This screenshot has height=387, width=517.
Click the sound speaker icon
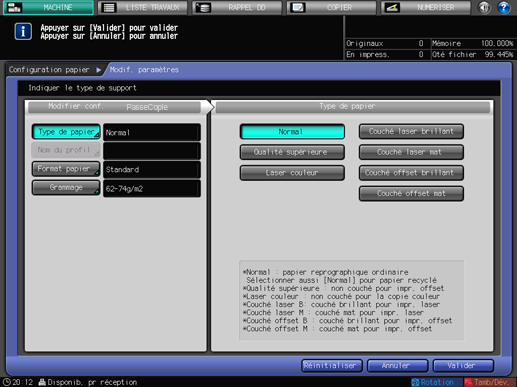484,7
